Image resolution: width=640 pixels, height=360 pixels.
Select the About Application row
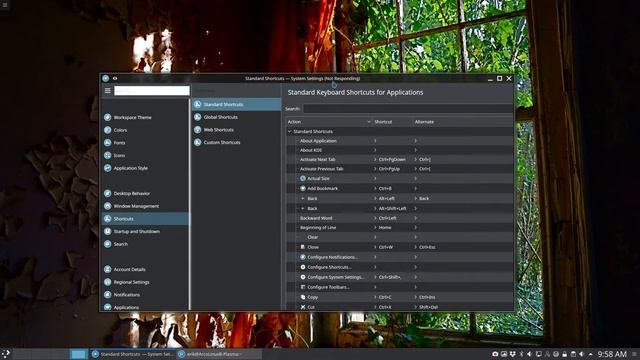click(x=400, y=141)
